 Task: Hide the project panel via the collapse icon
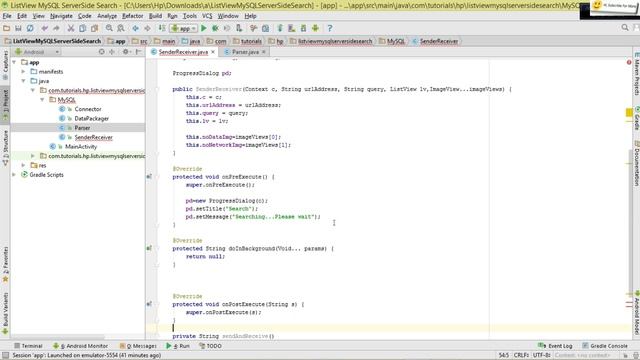[x=139, y=52]
